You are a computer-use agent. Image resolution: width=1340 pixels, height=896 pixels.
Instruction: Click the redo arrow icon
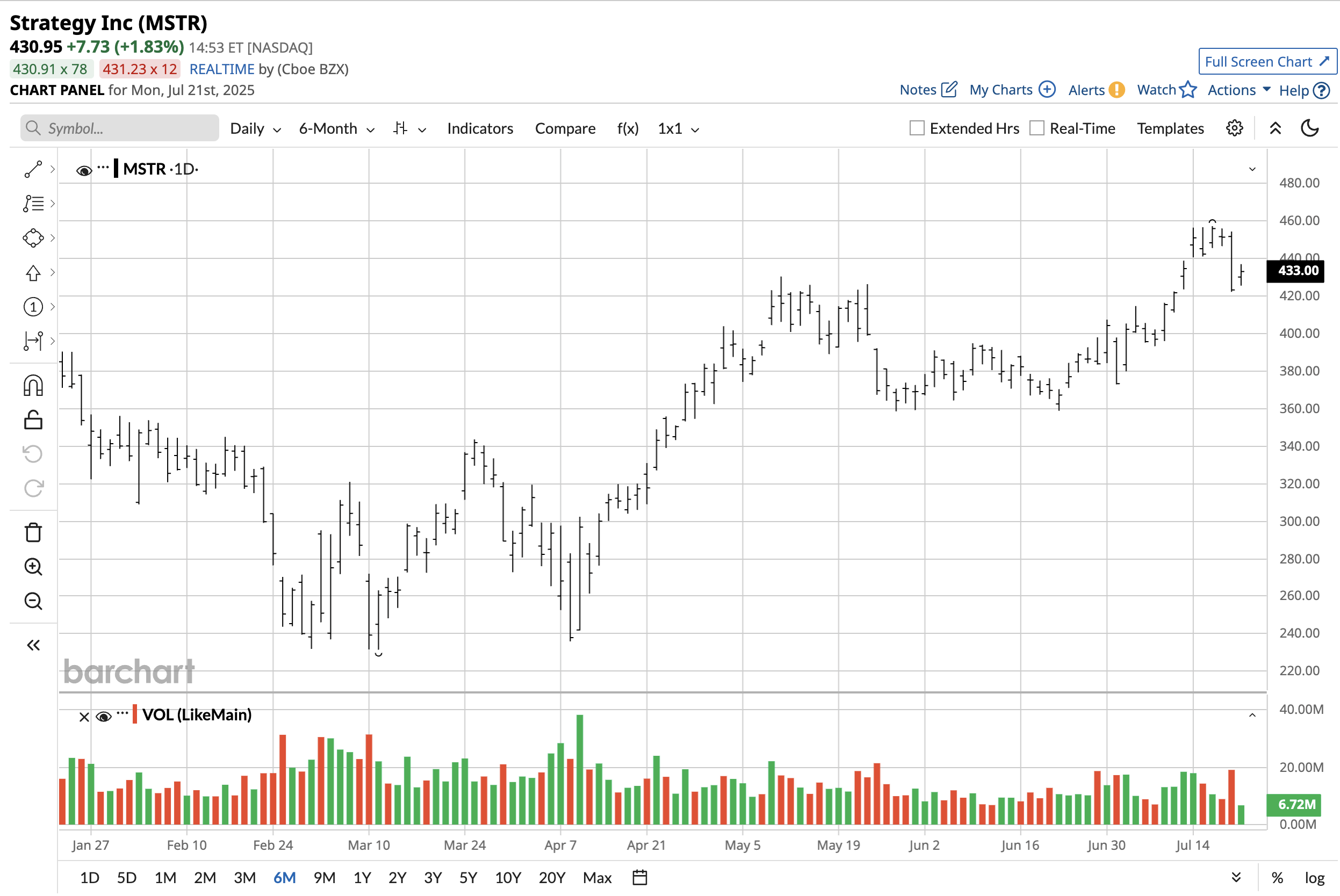point(33,489)
